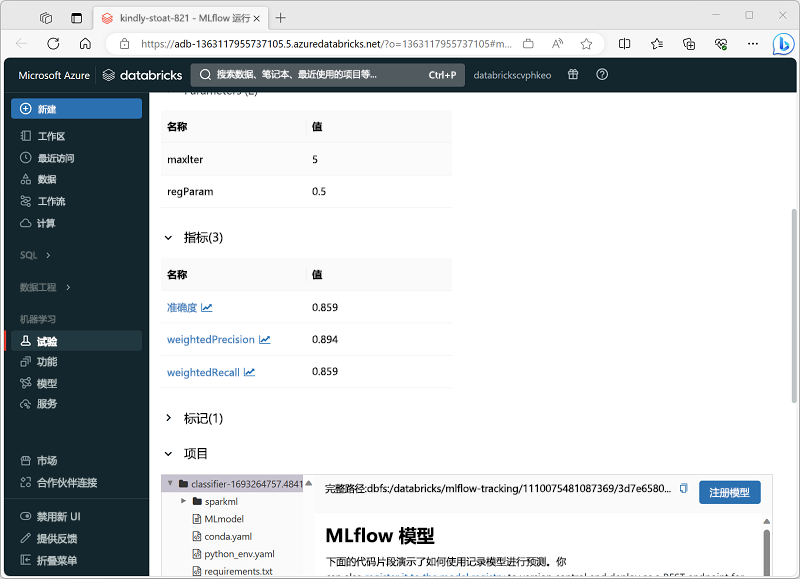Viewport: 800px width, 579px height.
Task: Click the browser refresh icon
Action: pyautogui.click(x=54, y=44)
